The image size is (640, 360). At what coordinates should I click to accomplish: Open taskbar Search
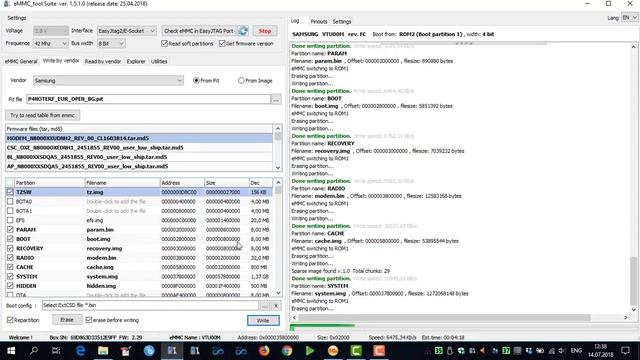pyautogui.click(x=34, y=351)
